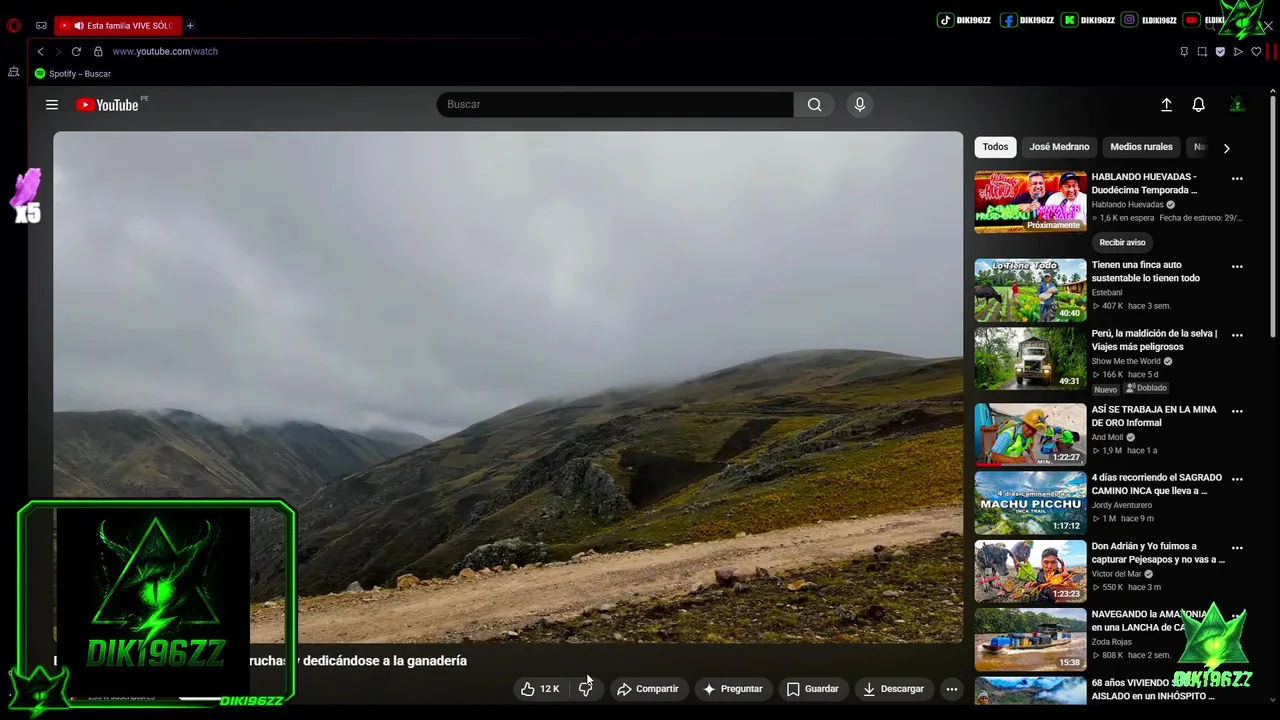Click the mountain road video player
1280x720 pixels.
pos(508,386)
